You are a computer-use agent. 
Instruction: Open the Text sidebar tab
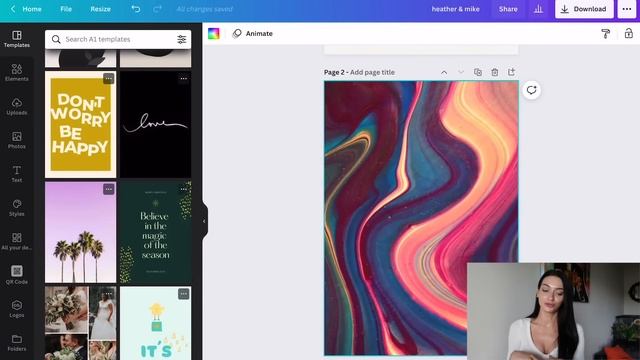pyautogui.click(x=17, y=174)
